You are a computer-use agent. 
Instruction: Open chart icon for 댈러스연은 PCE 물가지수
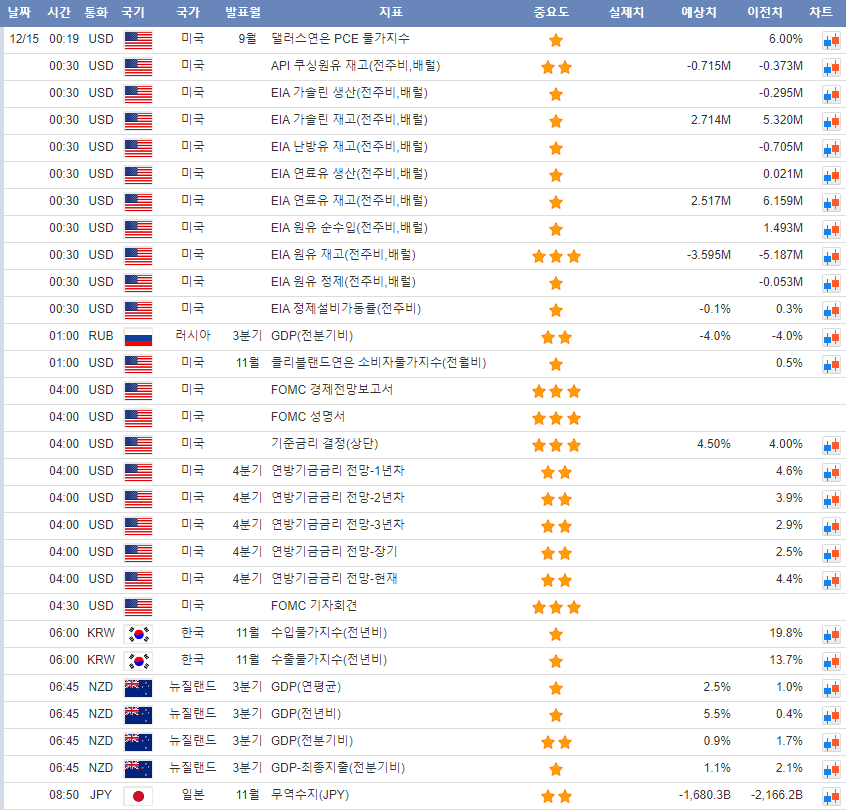point(830,40)
